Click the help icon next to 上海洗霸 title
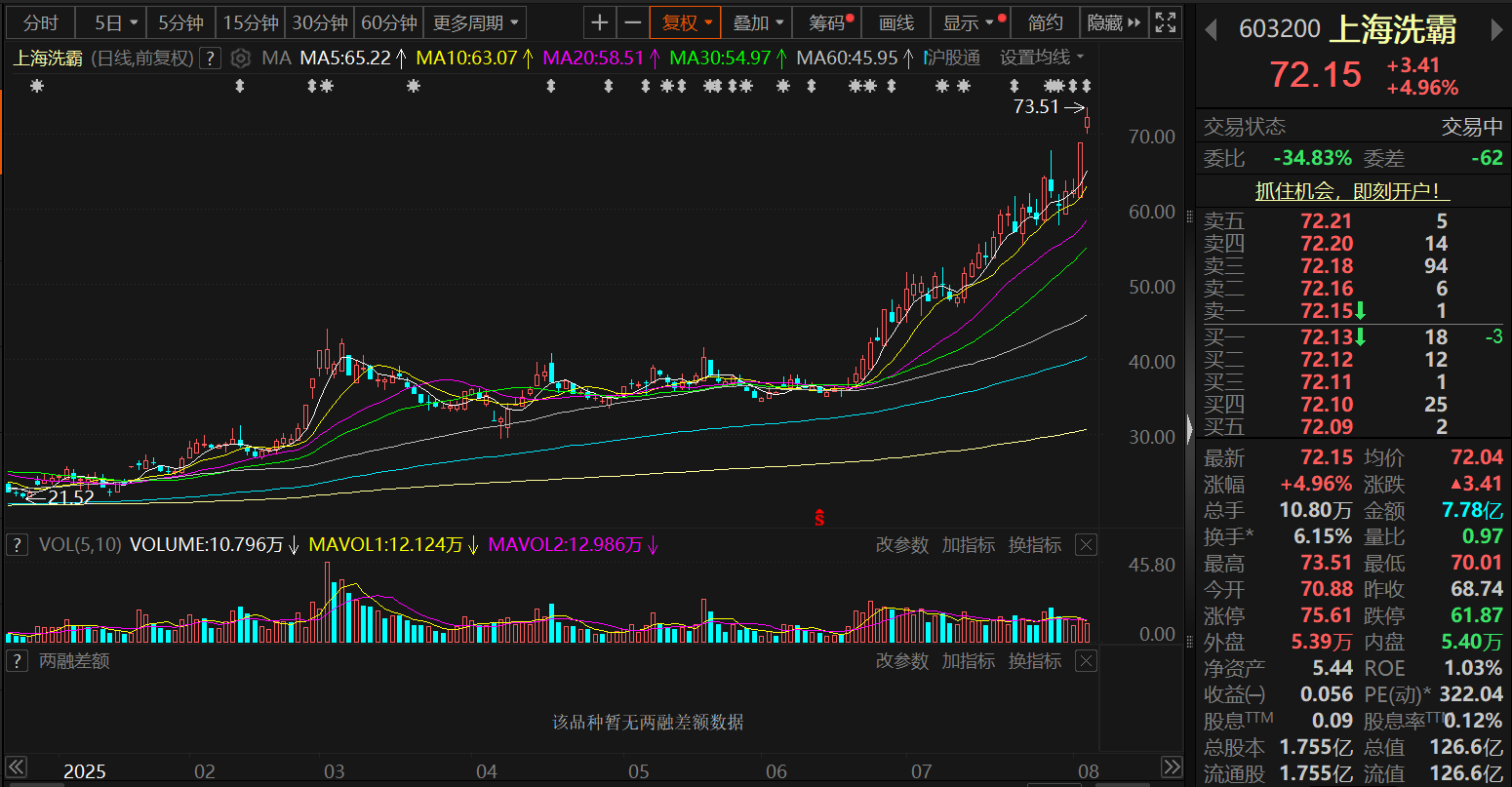This screenshot has width=1512, height=787. click(x=210, y=59)
